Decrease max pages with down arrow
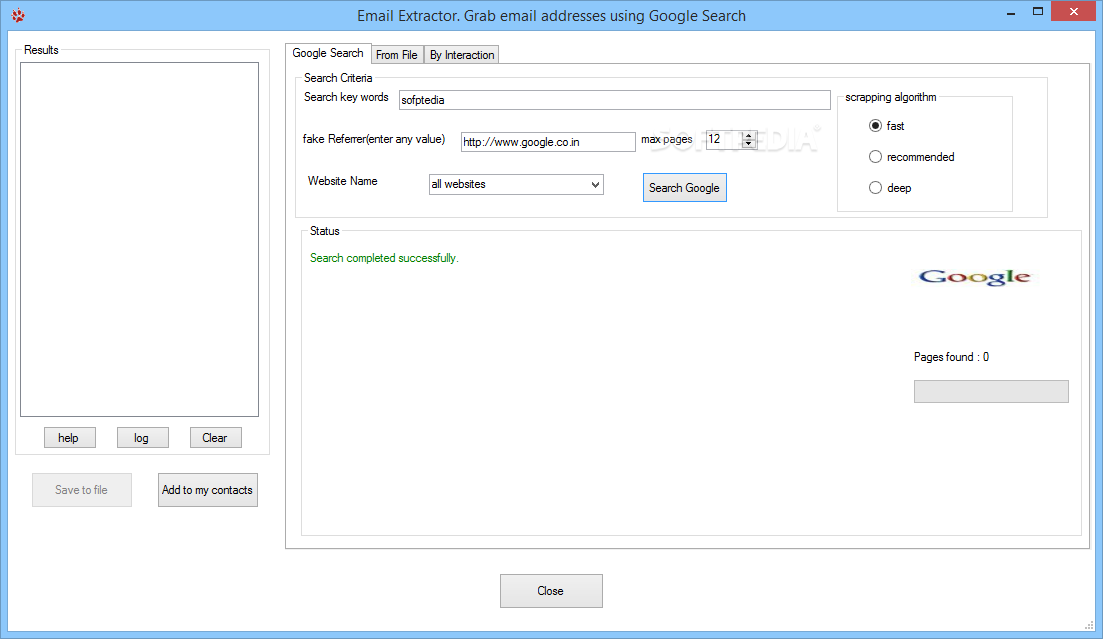Viewport: 1103px width, 639px height. tap(748, 144)
